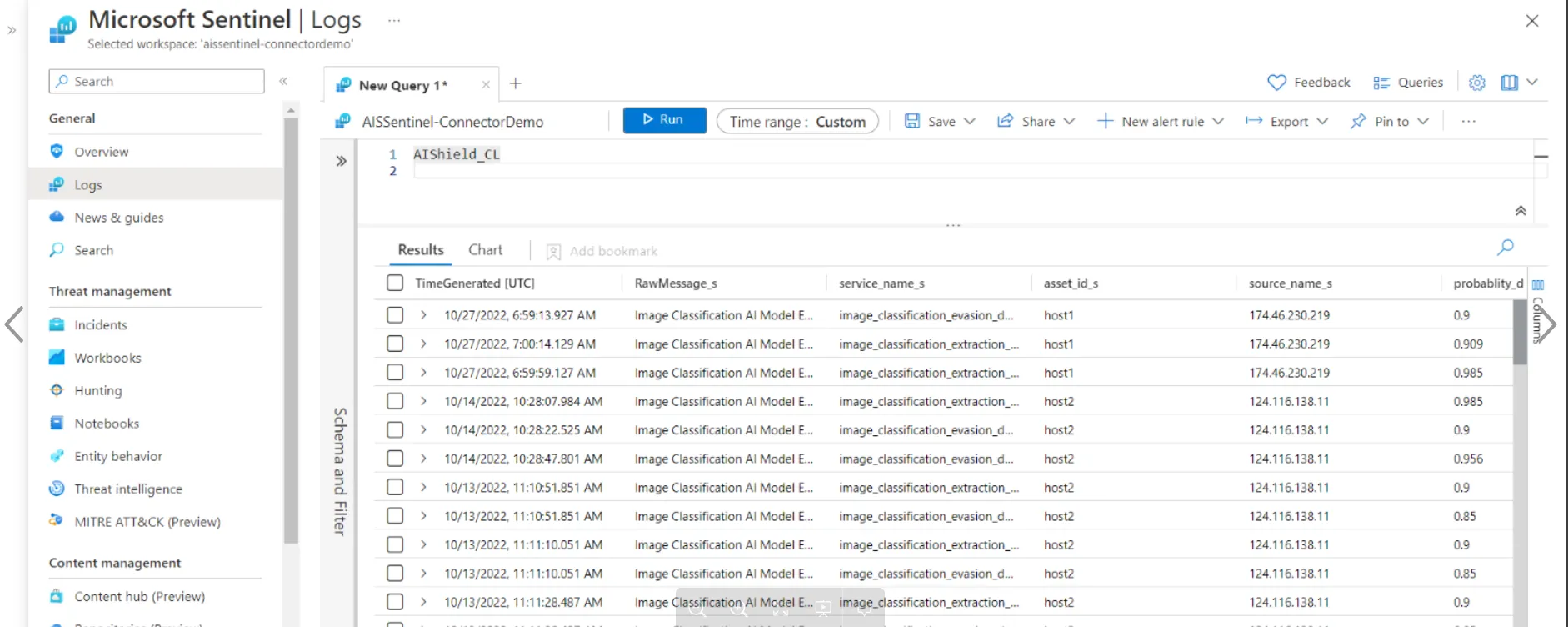Open the settings gear icon
The height and width of the screenshot is (627, 1568).
[x=1476, y=83]
